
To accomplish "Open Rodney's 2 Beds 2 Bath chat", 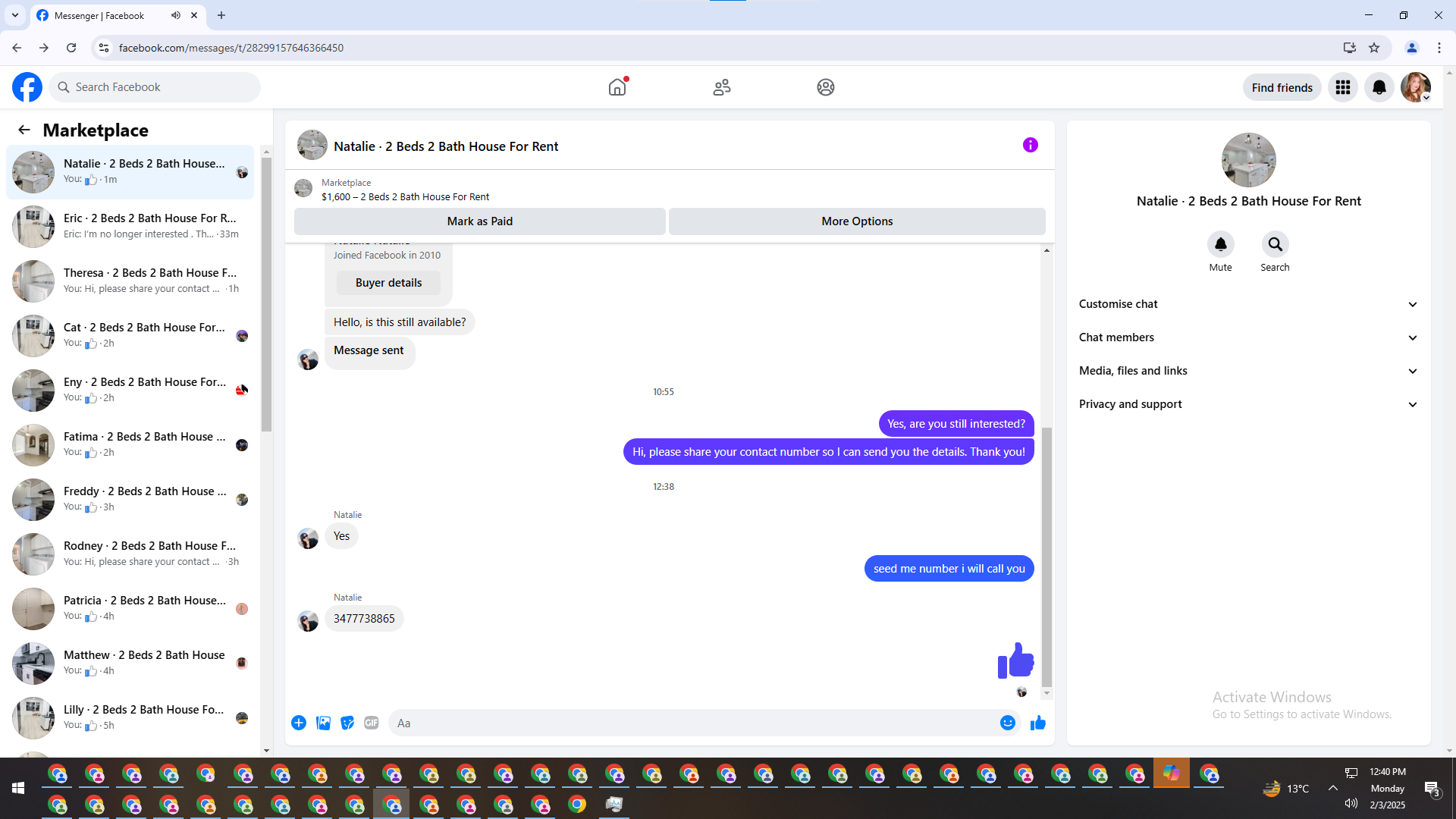I will point(130,554).
